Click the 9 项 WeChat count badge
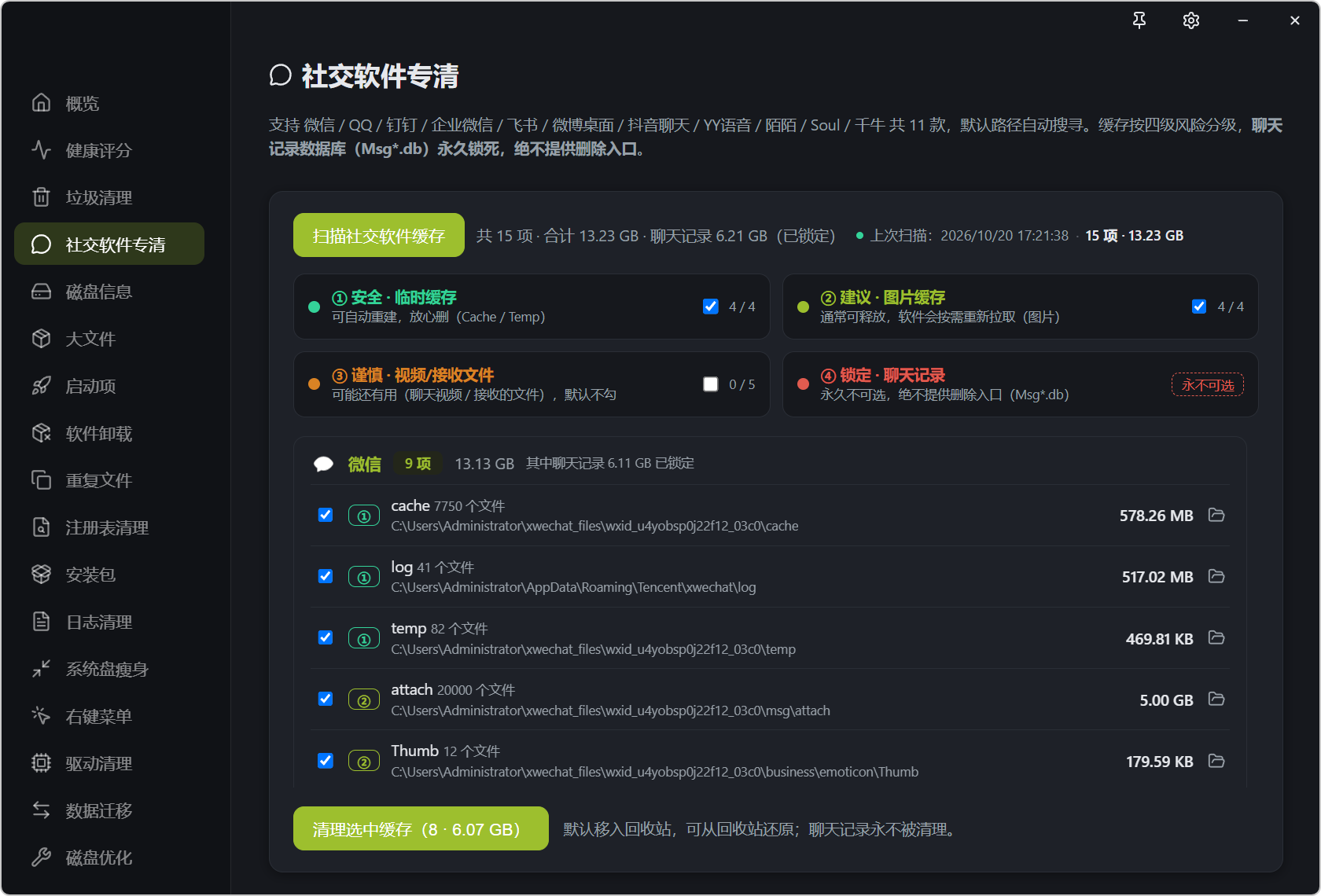 [418, 464]
